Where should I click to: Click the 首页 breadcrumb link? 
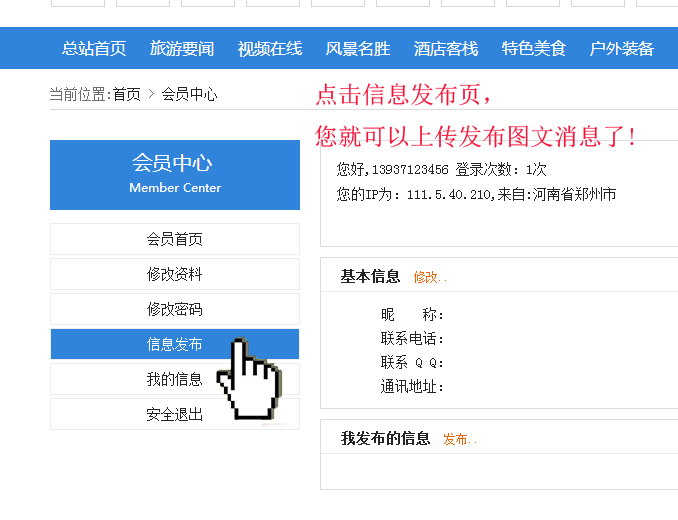tap(127, 94)
